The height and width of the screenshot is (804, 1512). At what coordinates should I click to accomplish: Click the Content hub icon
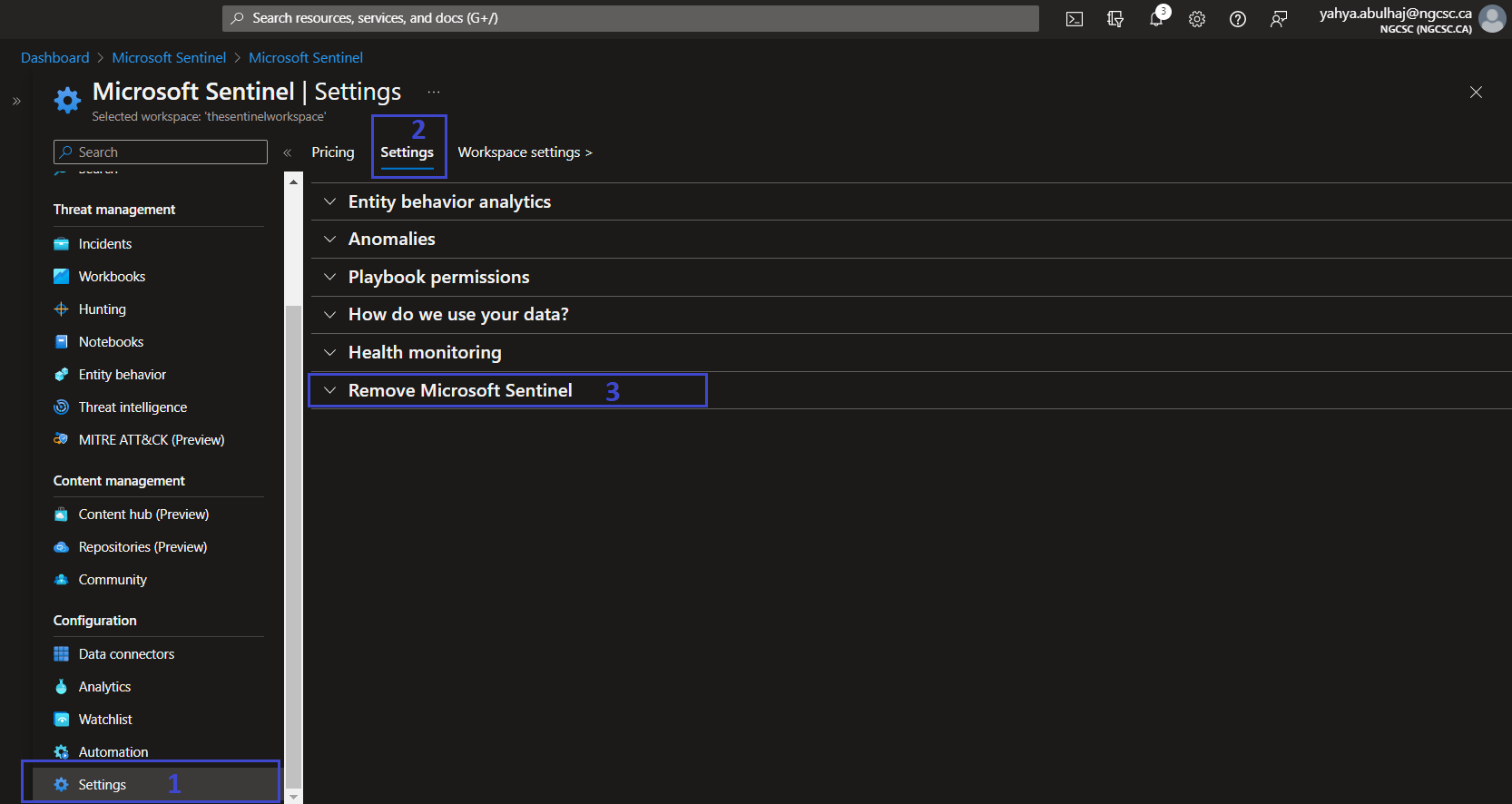pos(61,515)
